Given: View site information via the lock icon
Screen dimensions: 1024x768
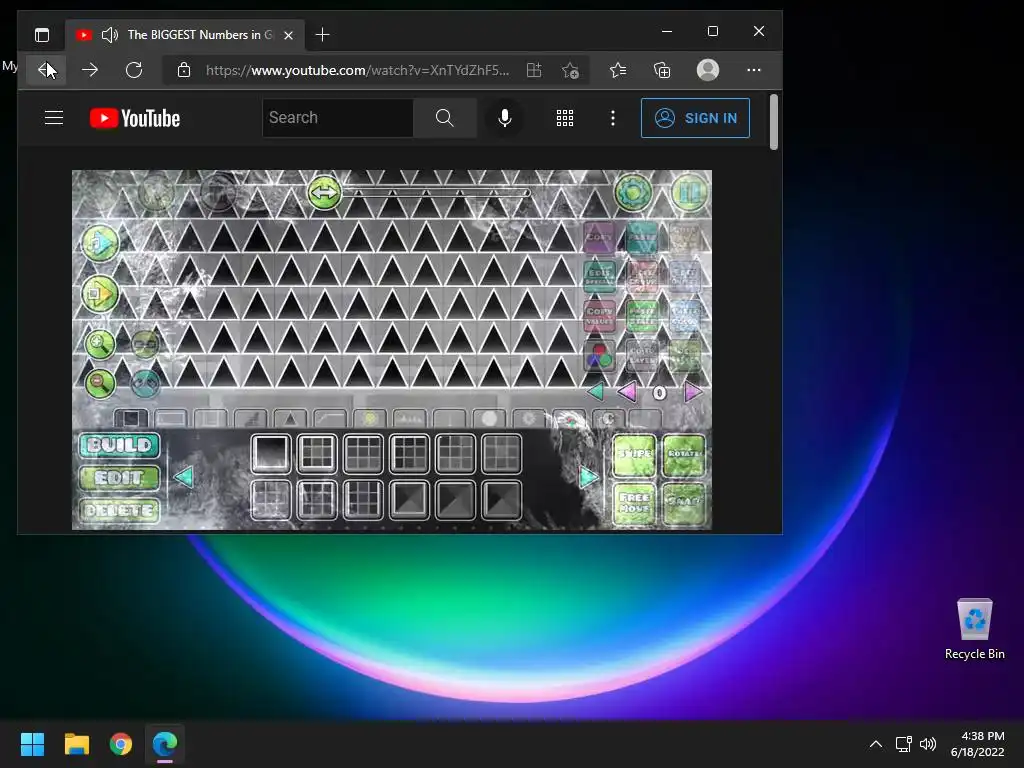Looking at the screenshot, I should point(184,70).
